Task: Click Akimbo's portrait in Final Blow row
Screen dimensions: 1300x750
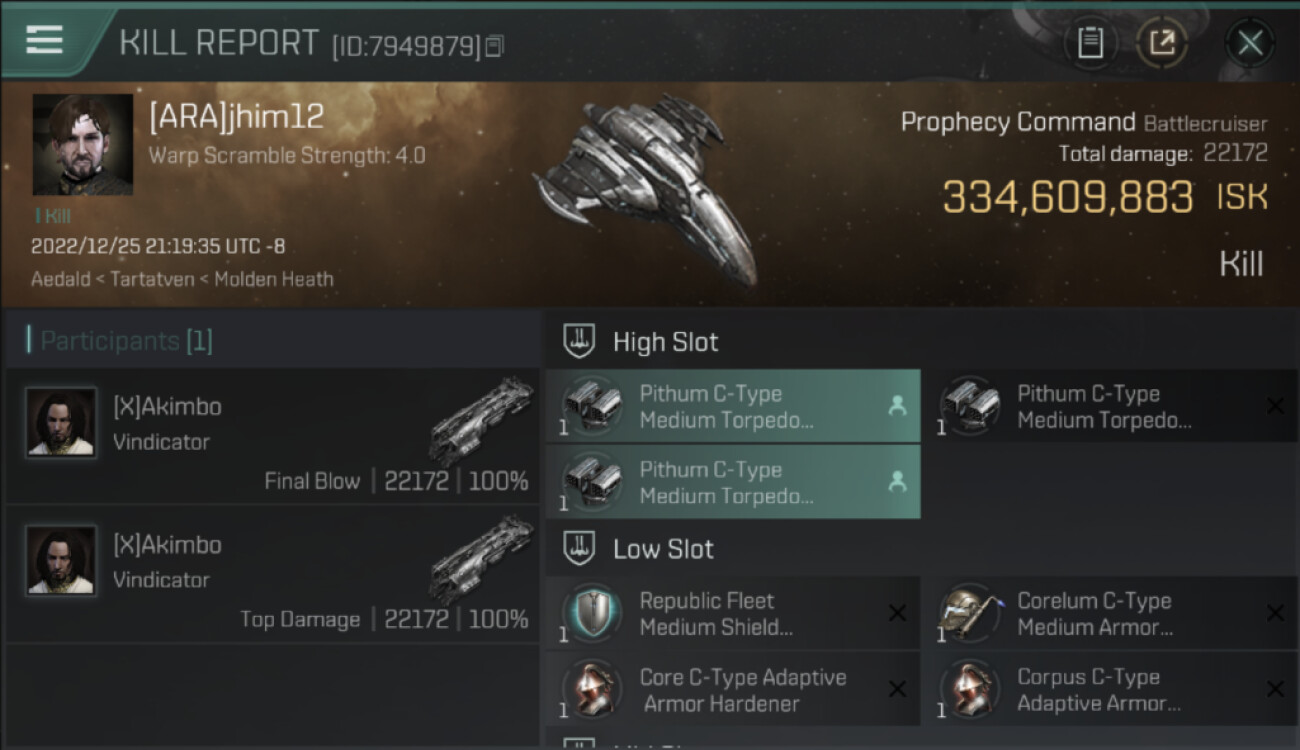Action: point(61,422)
